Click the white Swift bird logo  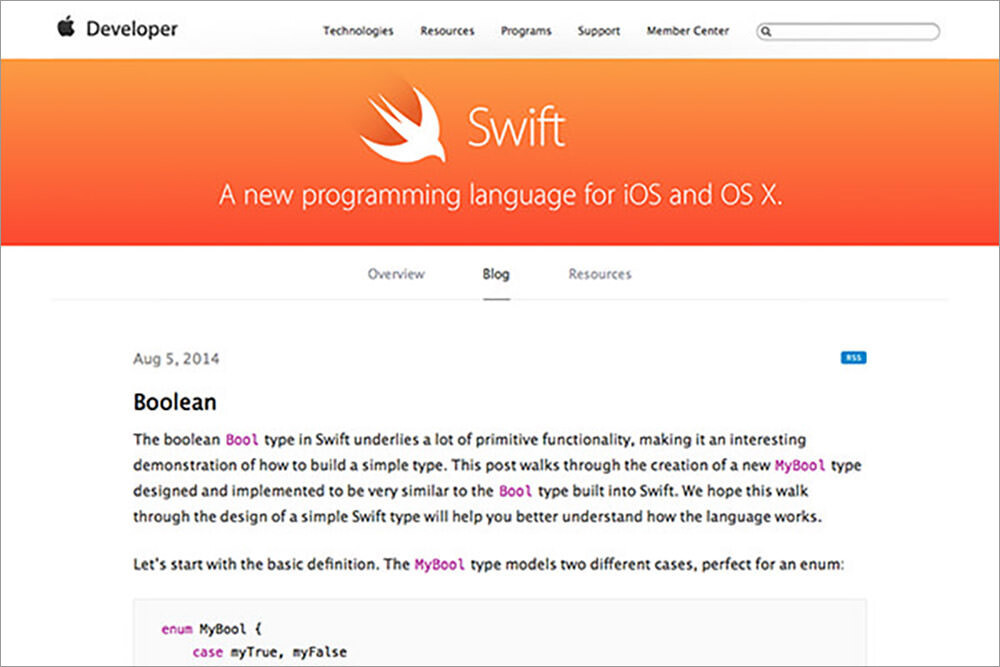pyautogui.click(x=403, y=125)
